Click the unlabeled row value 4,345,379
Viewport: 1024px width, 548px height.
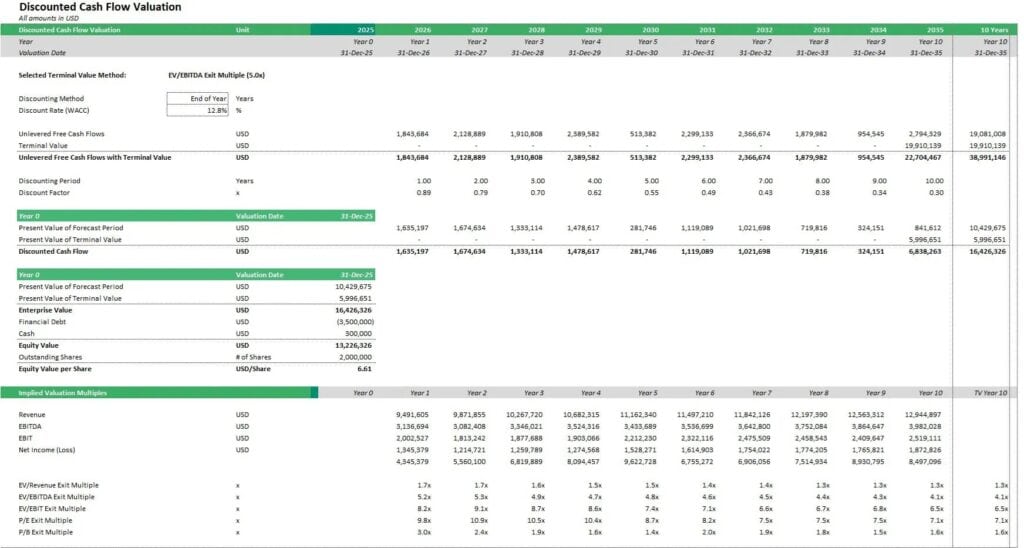point(412,462)
